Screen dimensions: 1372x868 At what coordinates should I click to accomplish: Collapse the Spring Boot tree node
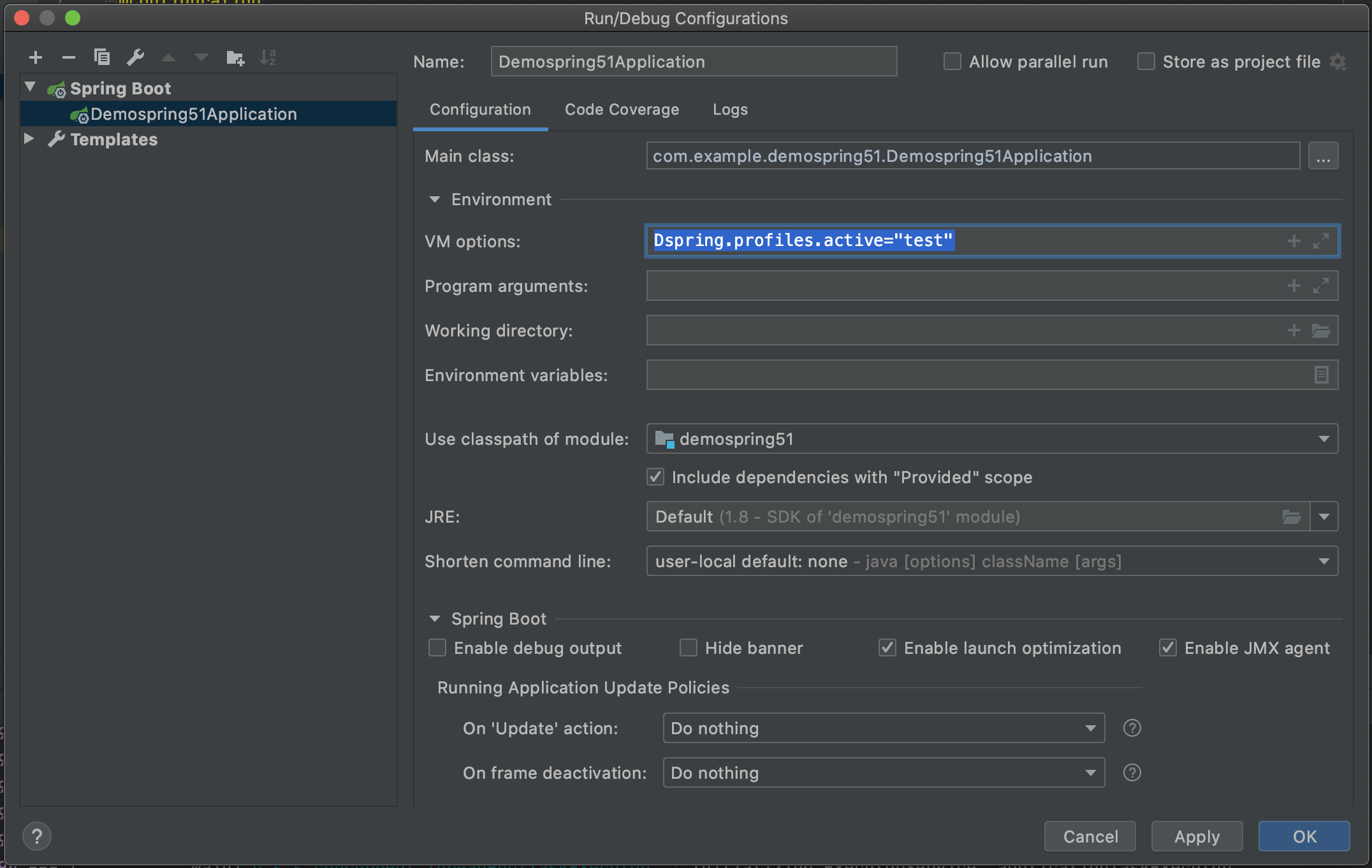coord(30,87)
